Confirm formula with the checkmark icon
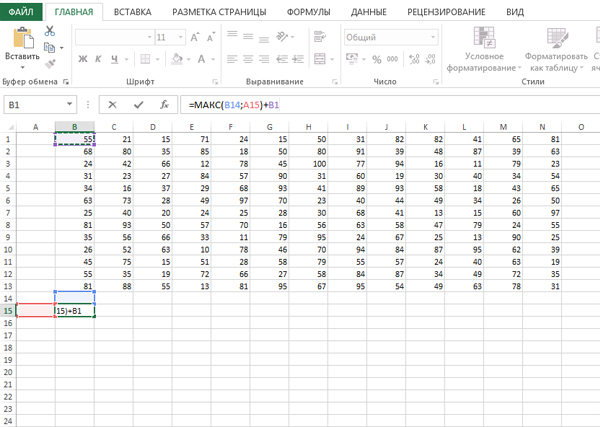600x427 pixels. (138, 104)
